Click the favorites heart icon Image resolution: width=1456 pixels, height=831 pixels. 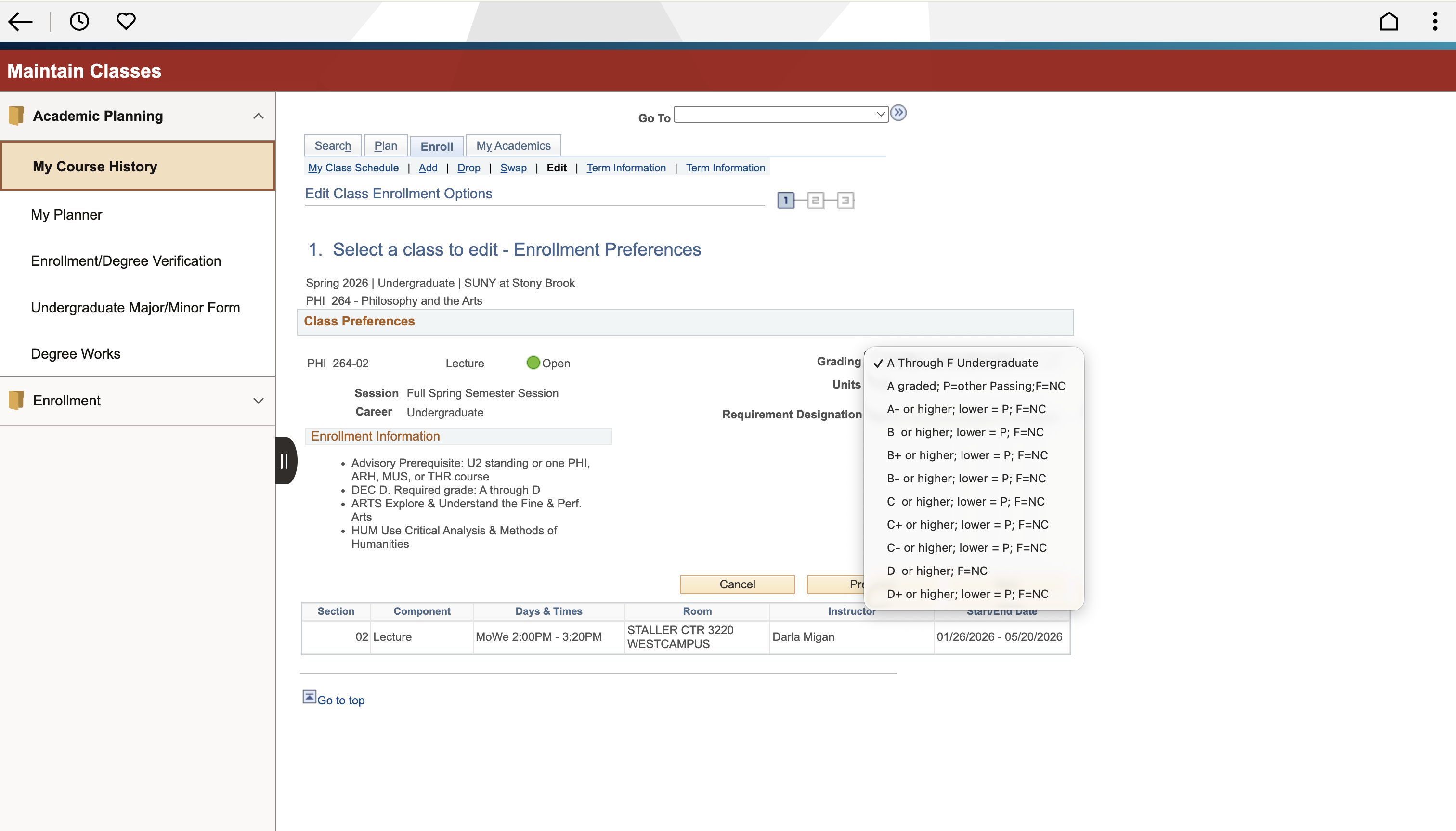pos(126,22)
